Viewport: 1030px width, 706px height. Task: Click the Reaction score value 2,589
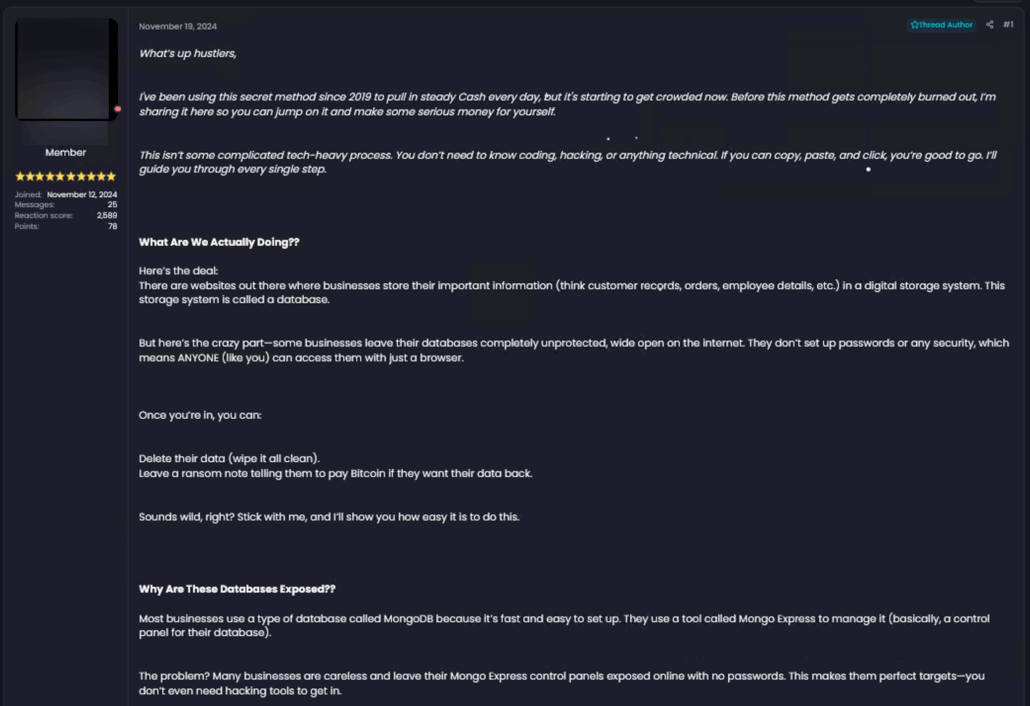click(107, 216)
